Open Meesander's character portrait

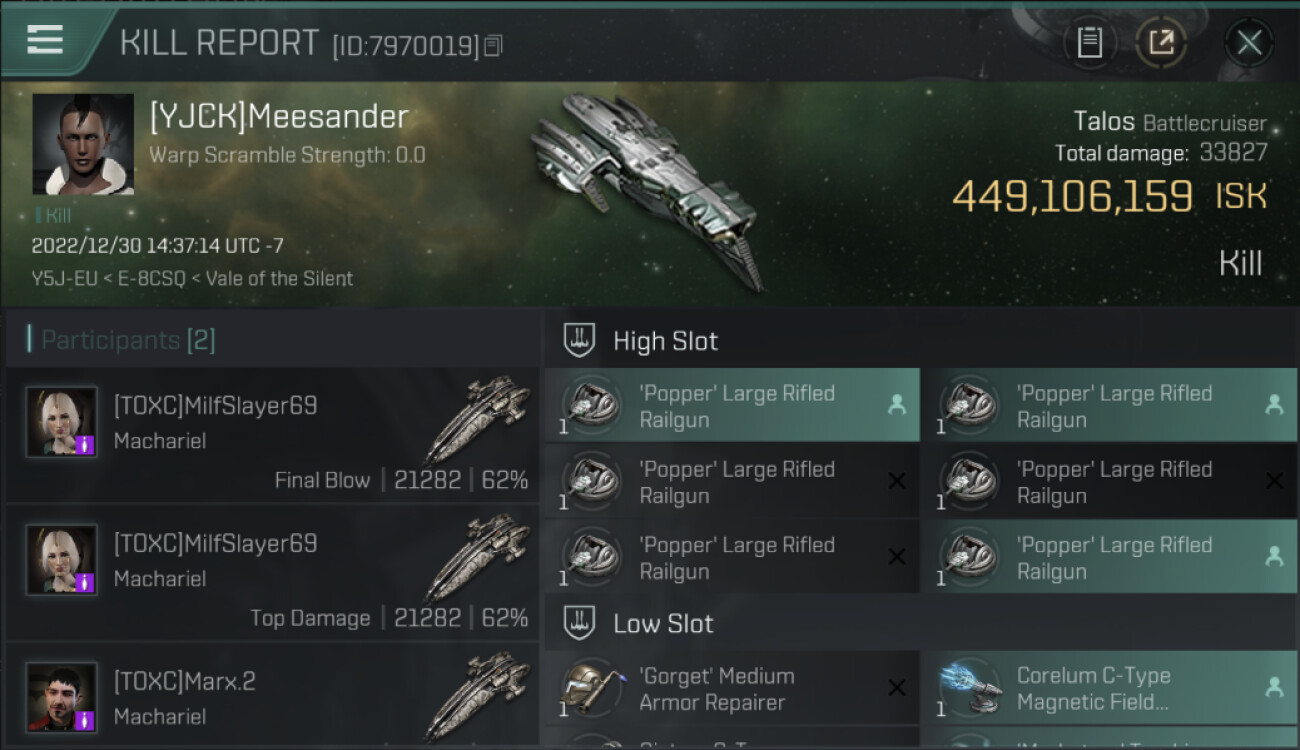83,144
